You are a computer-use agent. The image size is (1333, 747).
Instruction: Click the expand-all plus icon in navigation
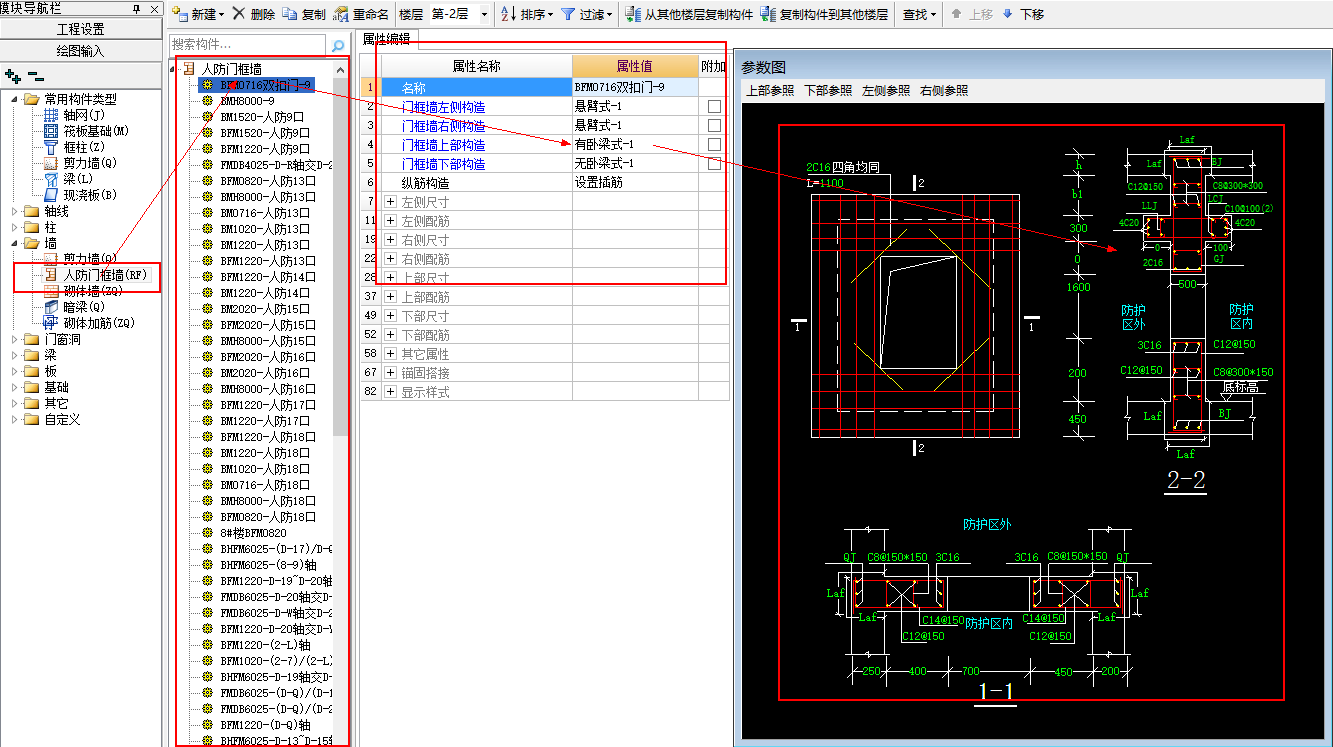12,75
